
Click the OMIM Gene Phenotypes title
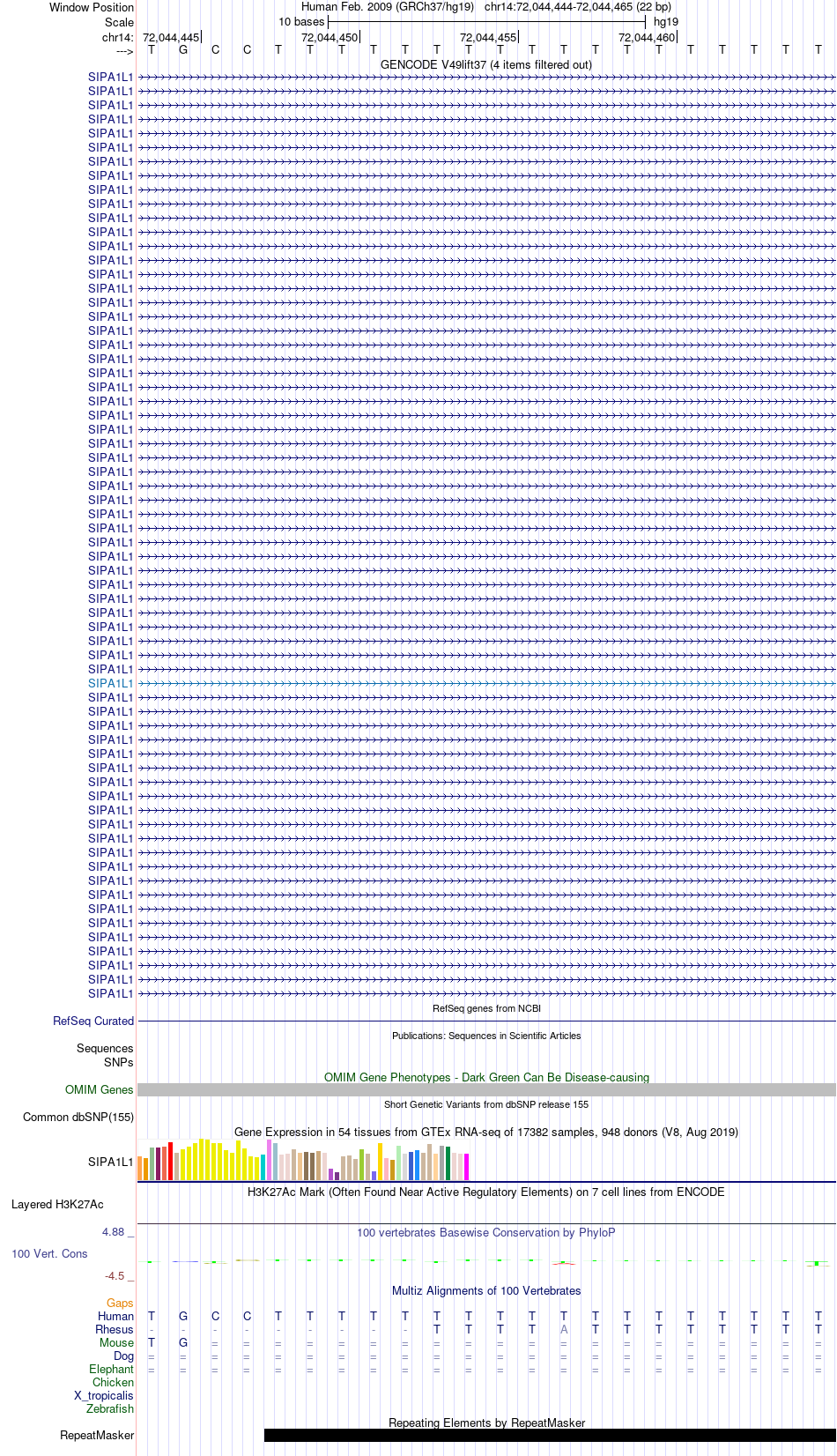[486, 1077]
